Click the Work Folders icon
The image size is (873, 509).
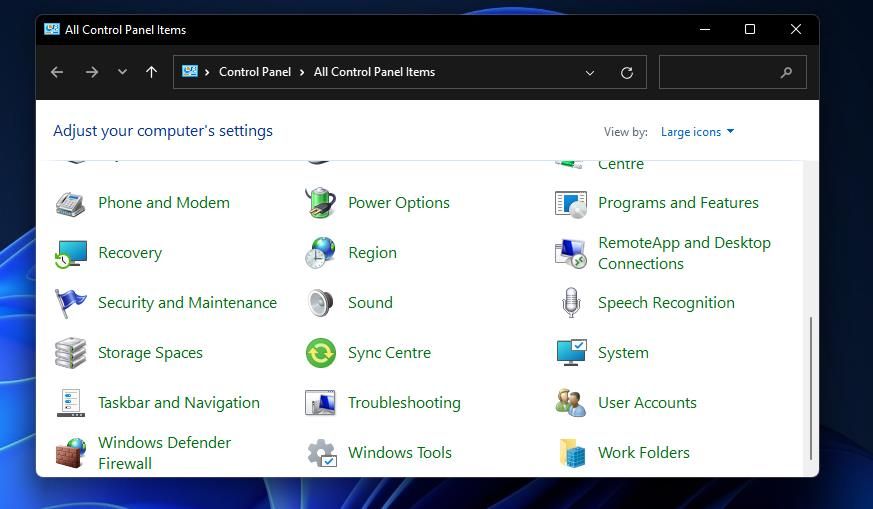tap(570, 453)
